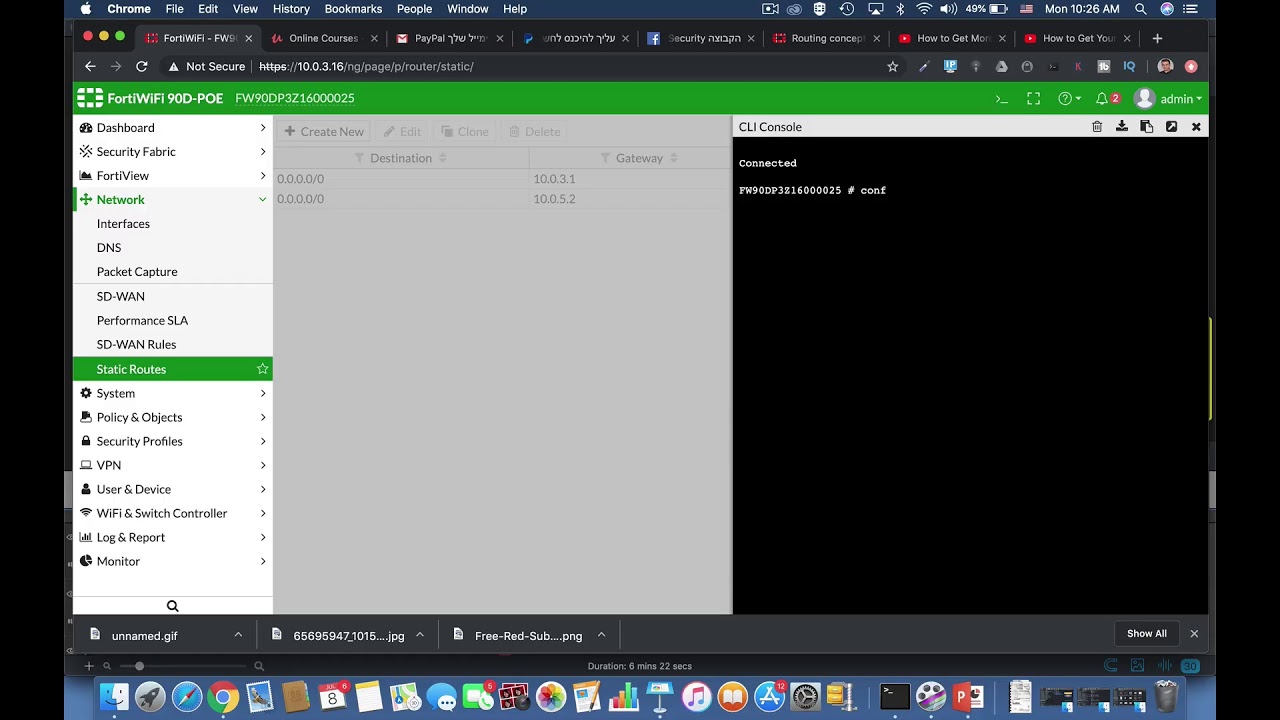Click Chrome back navigation arrow
The height and width of the screenshot is (720, 1280).
(x=90, y=66)
